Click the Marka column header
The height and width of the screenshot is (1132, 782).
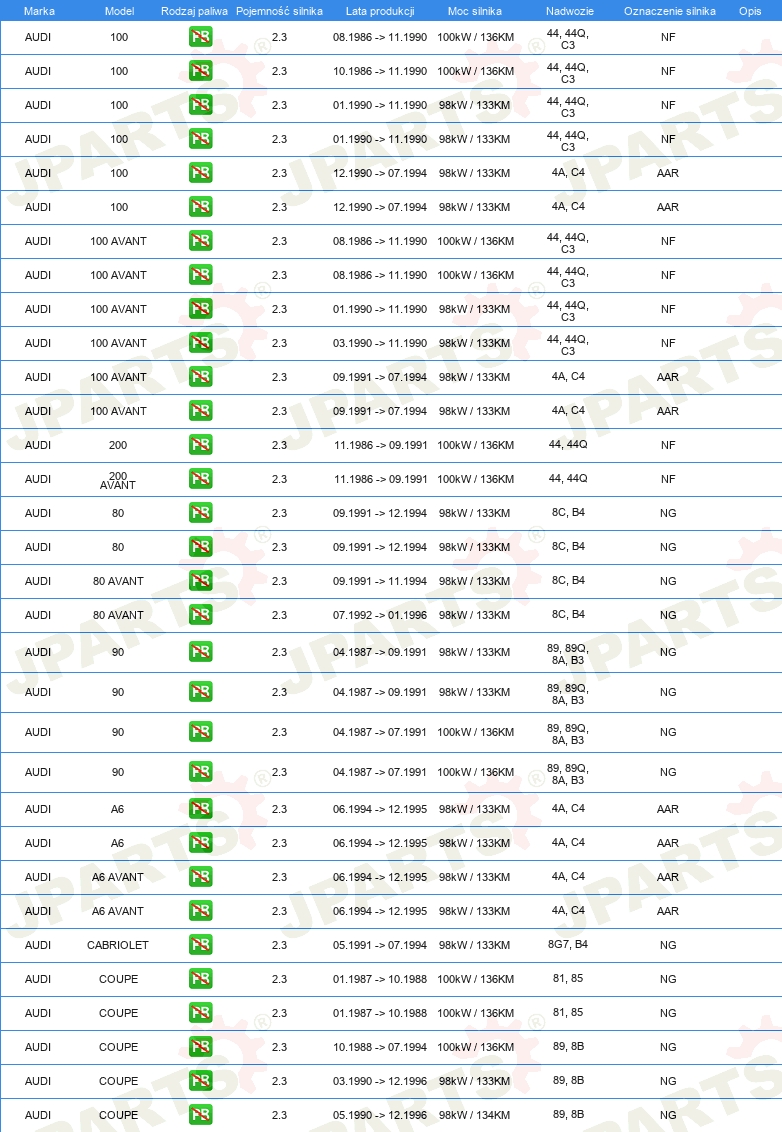coord(39,11)
